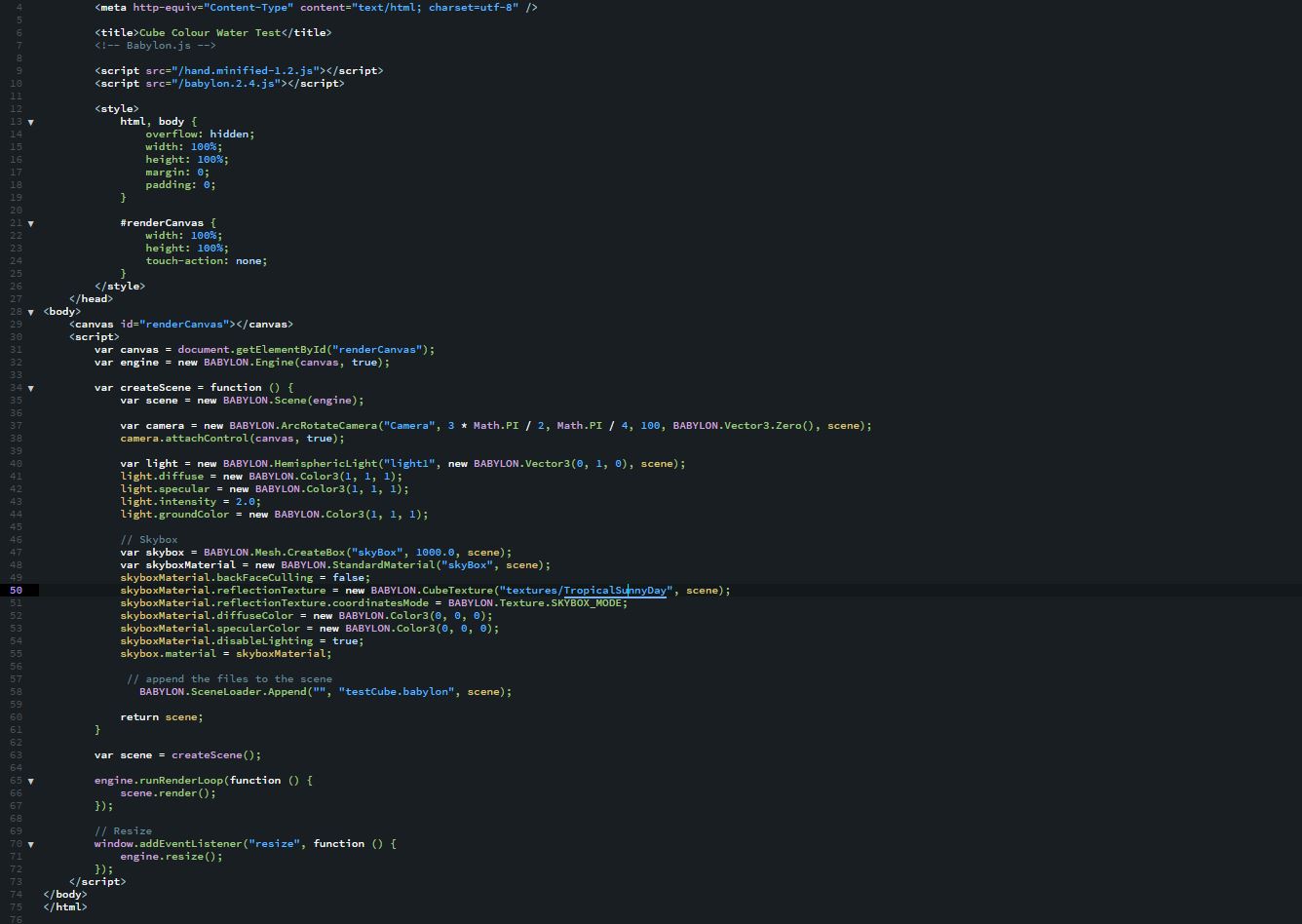The height and width of the screenshot is (924, 1302).
Task: Collapse the window.addEventListener resize block
Action: [x=30, y=844]
